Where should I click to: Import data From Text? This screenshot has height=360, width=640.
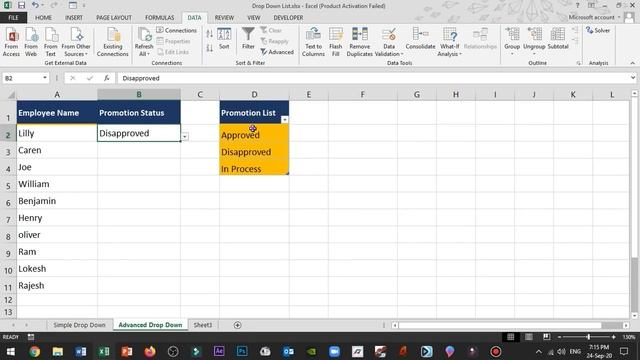point(51,42)
